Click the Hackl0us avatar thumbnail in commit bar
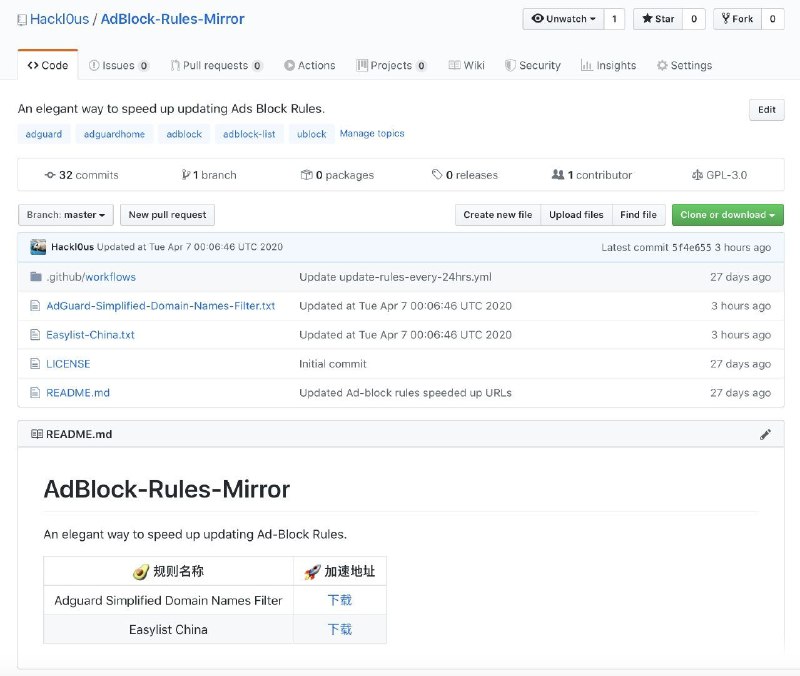 coord(38,247)
